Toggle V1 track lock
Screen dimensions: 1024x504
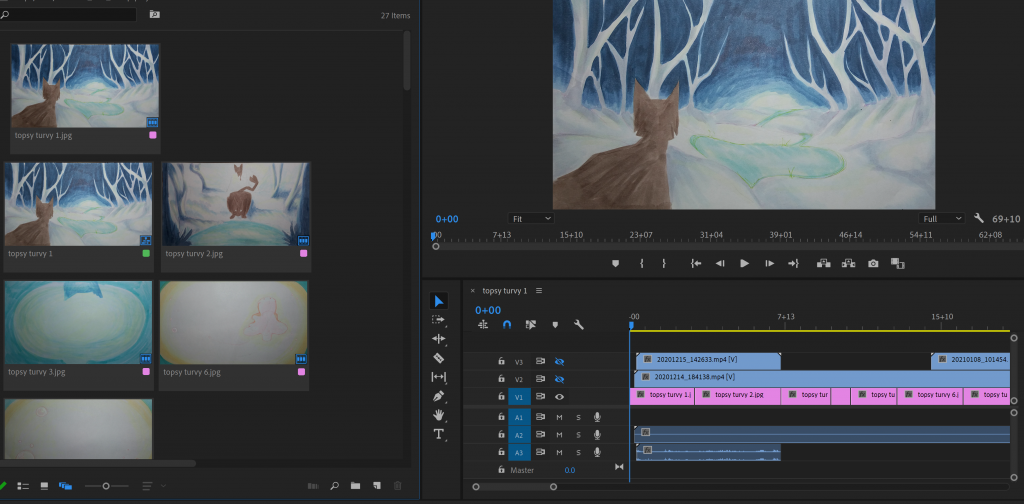502,396
